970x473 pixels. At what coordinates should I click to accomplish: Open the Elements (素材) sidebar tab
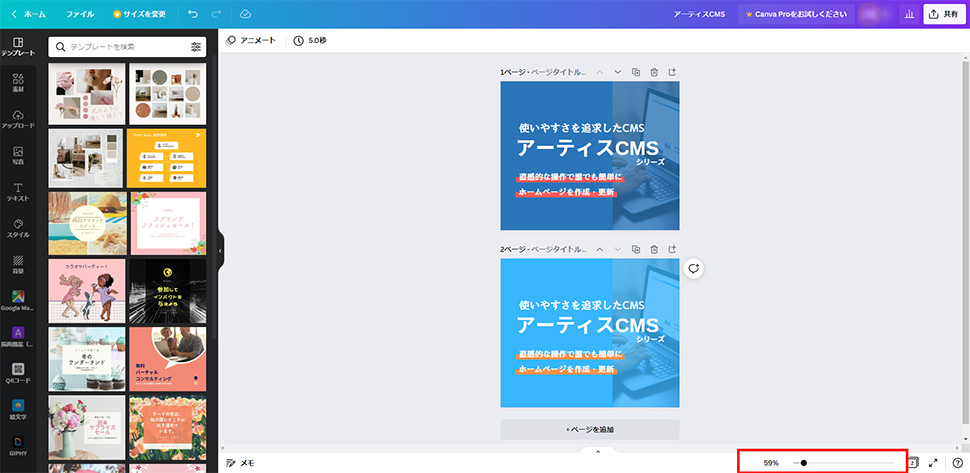pyautogui.click(x=18, y=83)
